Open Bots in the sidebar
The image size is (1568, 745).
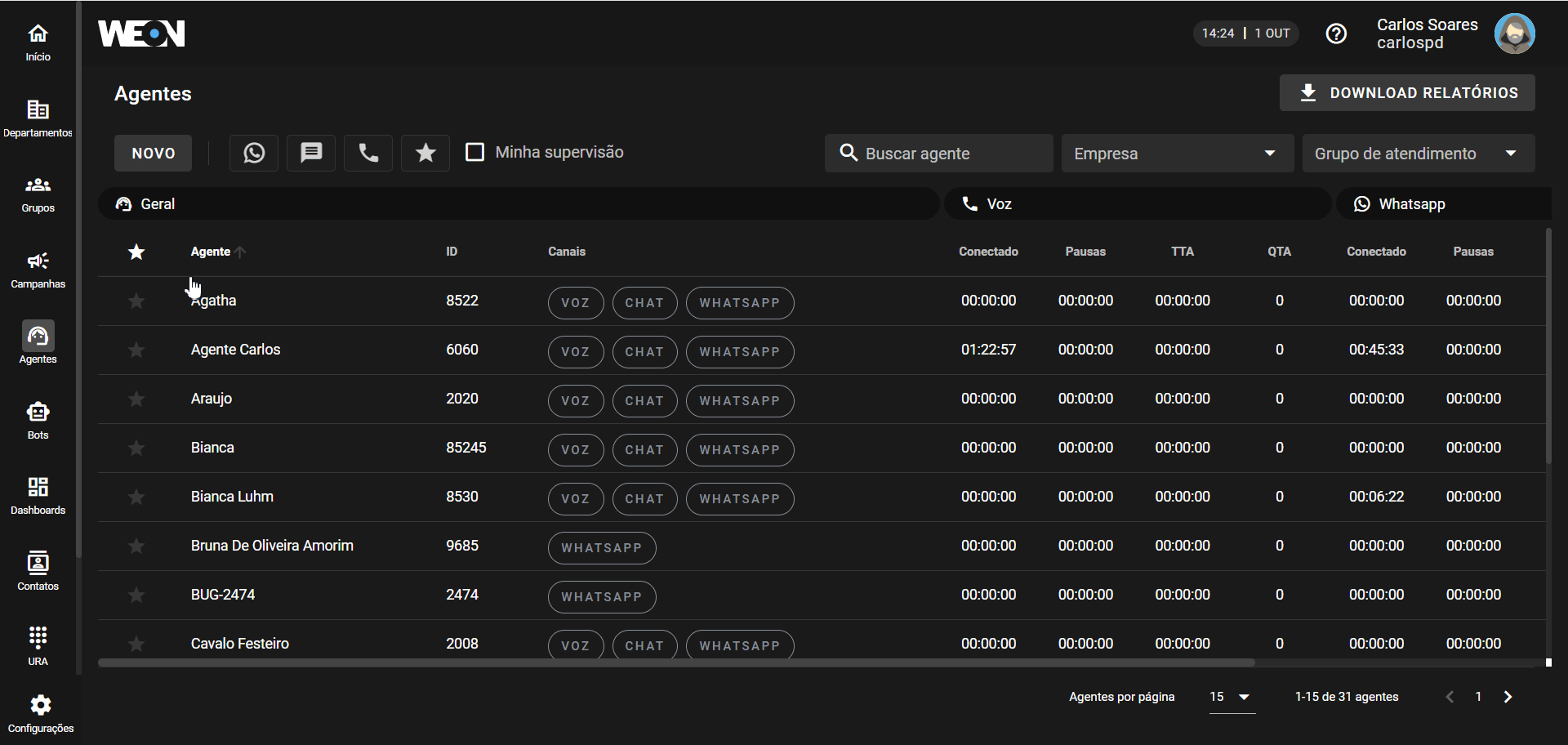[x=38, y=420]
